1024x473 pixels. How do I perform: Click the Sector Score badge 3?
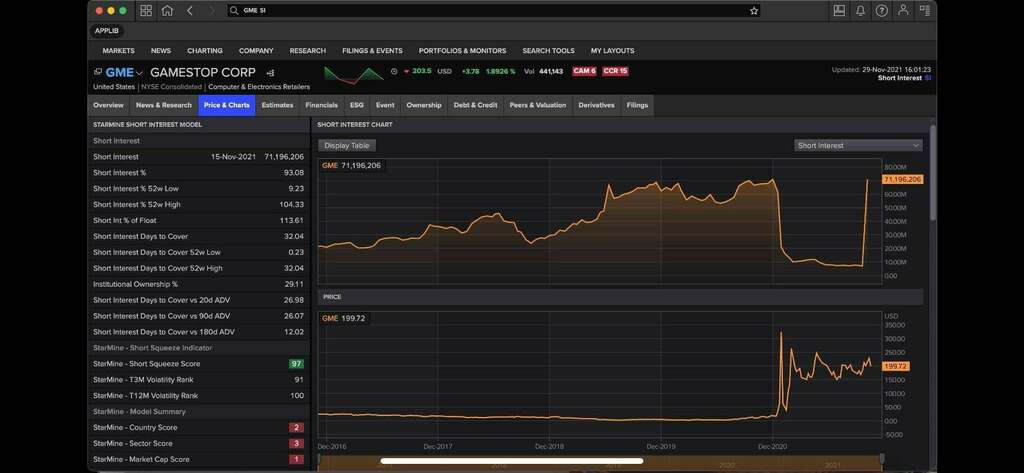click(x=297, y=444)
